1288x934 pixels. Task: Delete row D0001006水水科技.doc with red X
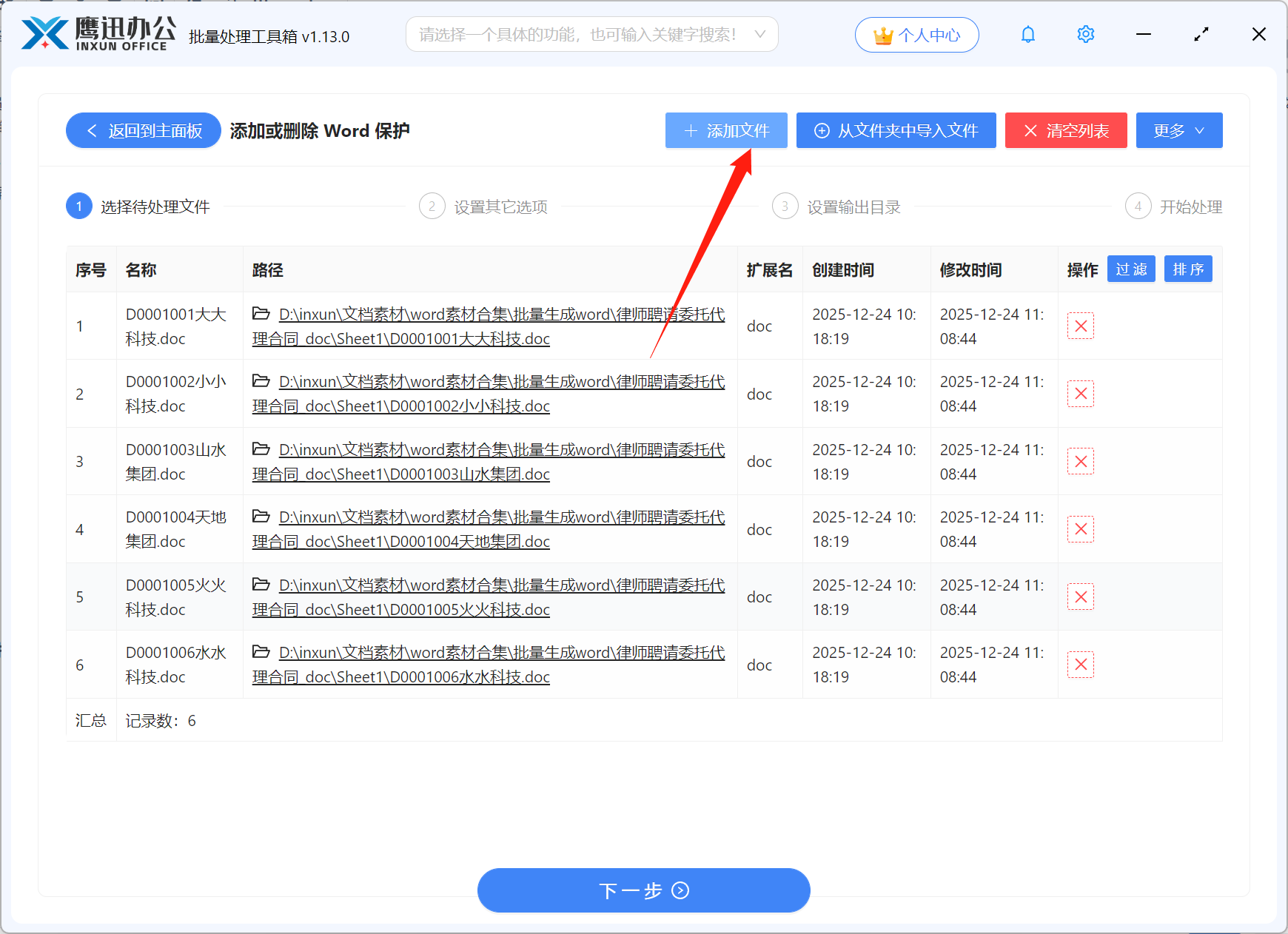pos(1081,665)
